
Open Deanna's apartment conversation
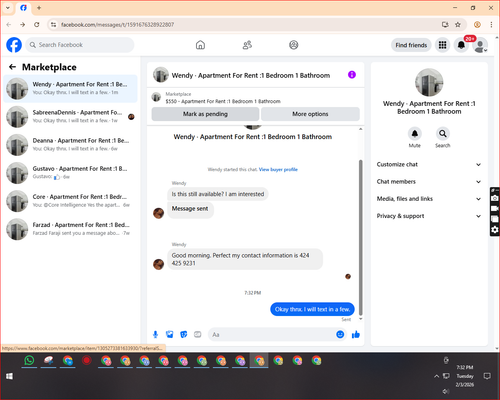coord(70,145)
